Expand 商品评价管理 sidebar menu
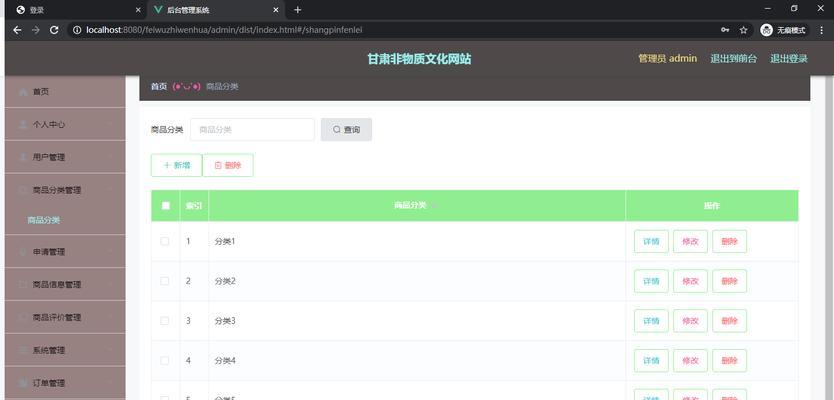 tap(65, 318)
